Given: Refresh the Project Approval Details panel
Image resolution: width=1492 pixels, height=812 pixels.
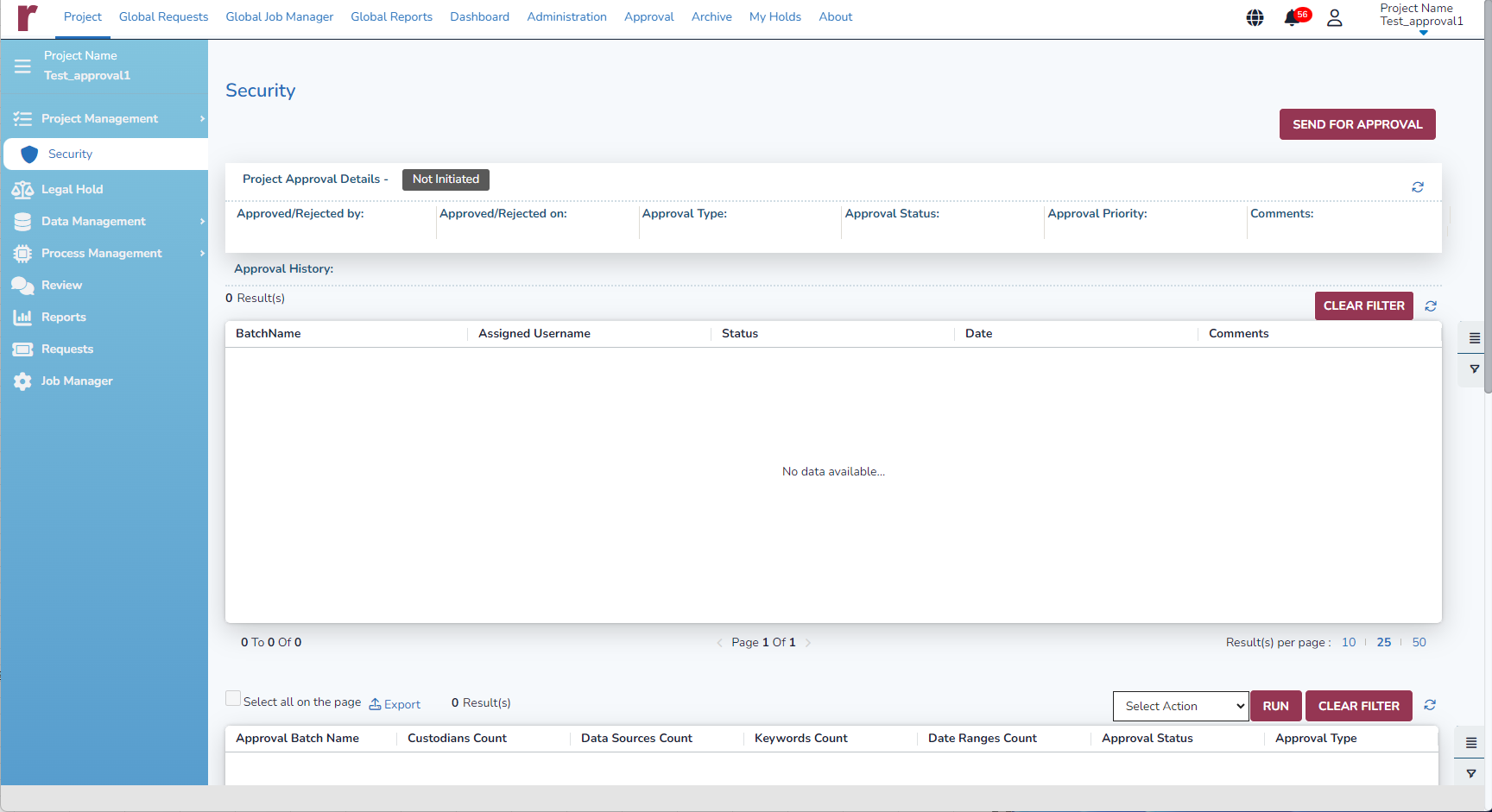Looking at the screenshot, I should pyautogui.click(x=1418, y=187).
